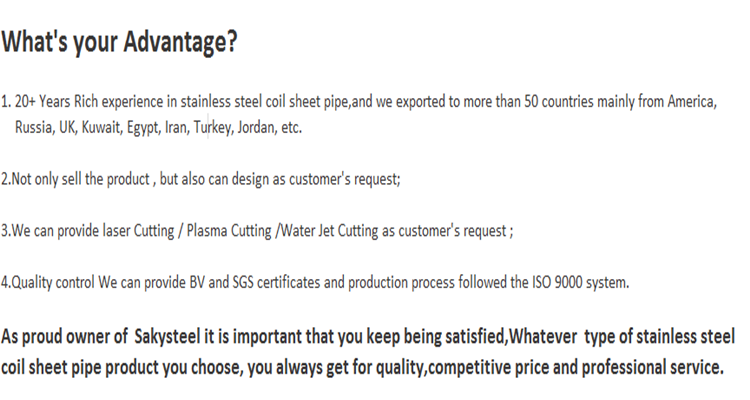Click the "What's your Advantage?" heading
The image size is (750, 400).
(119, 43)
